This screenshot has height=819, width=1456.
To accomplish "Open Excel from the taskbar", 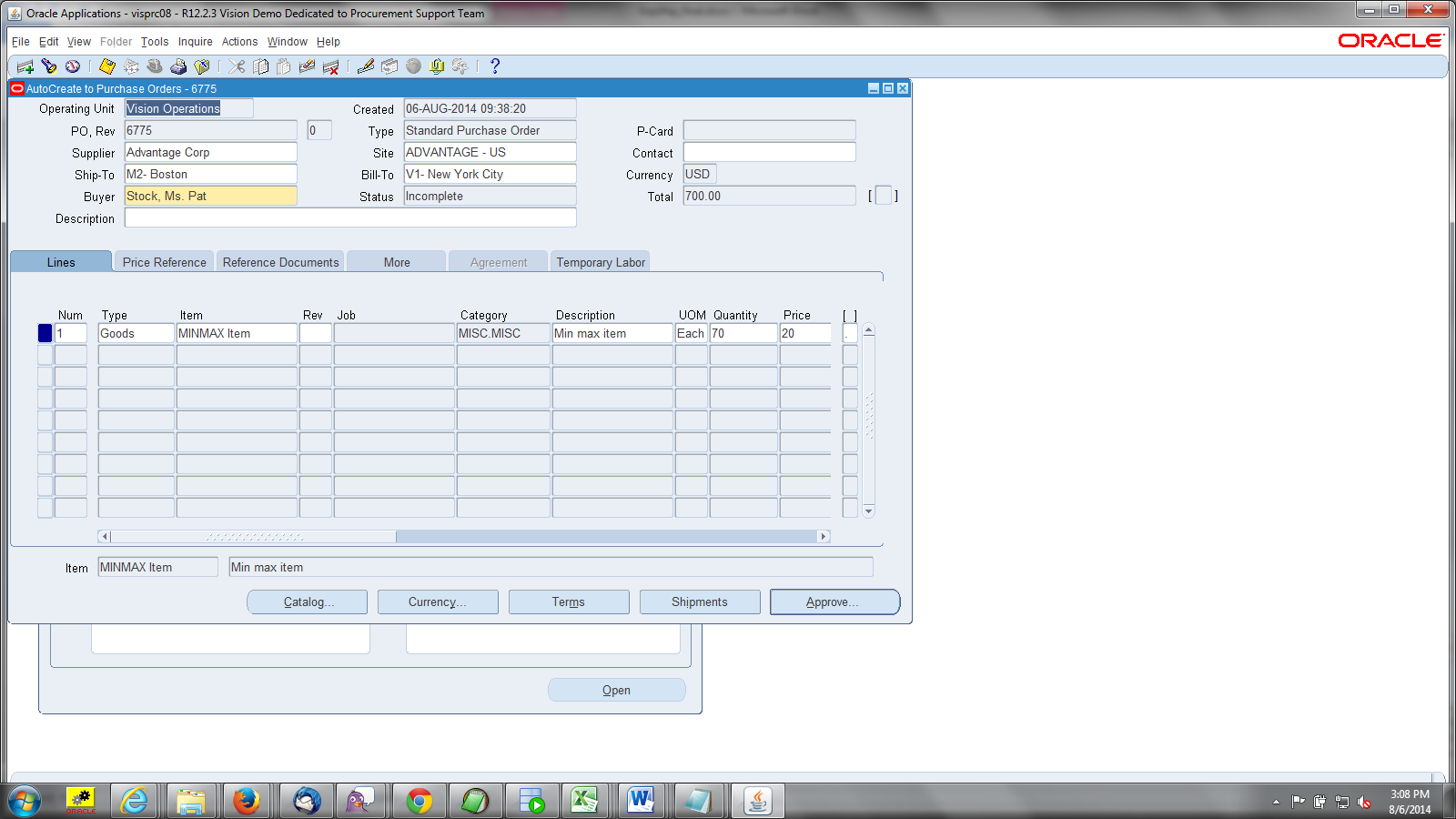I will tap(584, 801).
